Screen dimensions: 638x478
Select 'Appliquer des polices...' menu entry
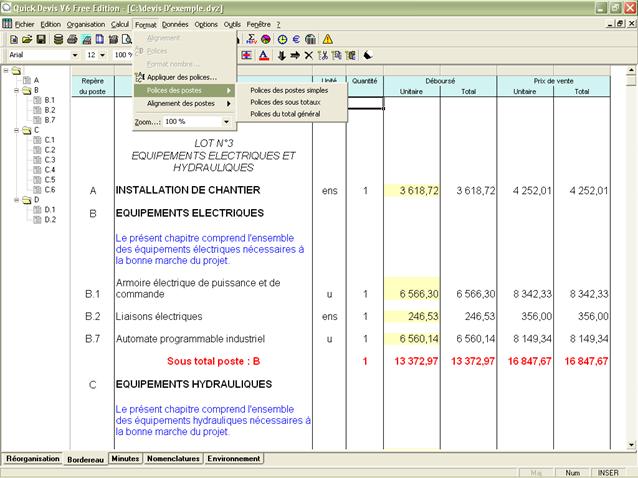pyautogui.click(x=181, y=77)
